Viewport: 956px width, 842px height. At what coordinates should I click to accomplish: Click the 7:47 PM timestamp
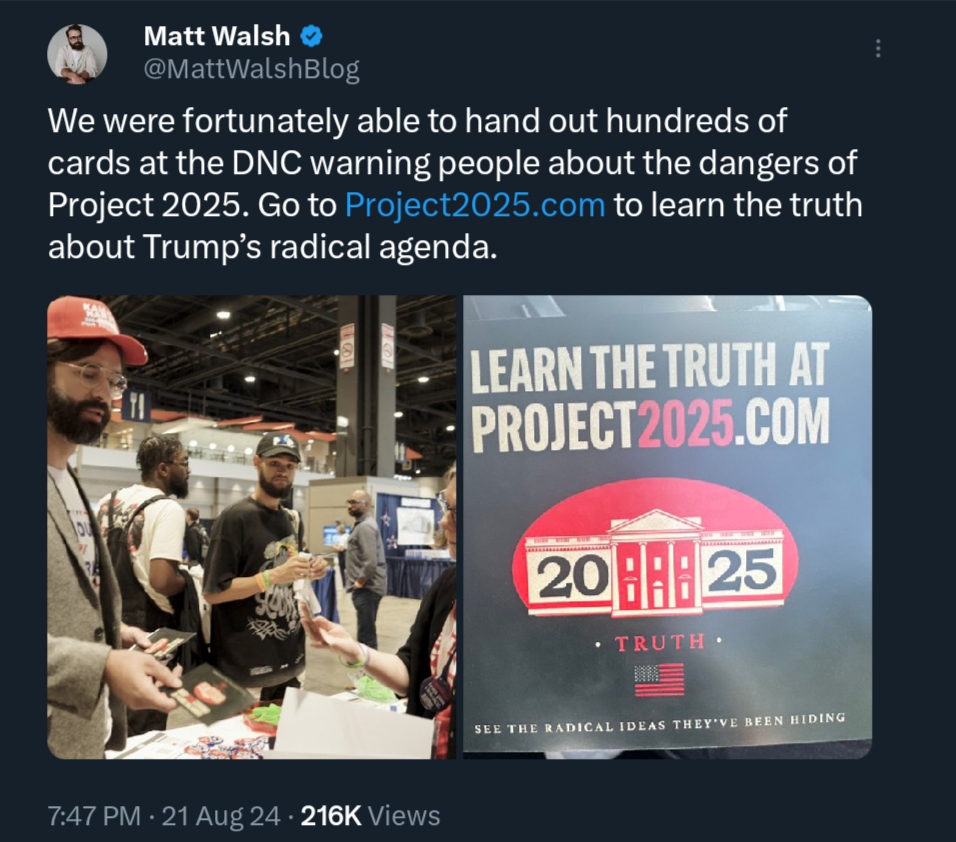click(x=95, y=816)
